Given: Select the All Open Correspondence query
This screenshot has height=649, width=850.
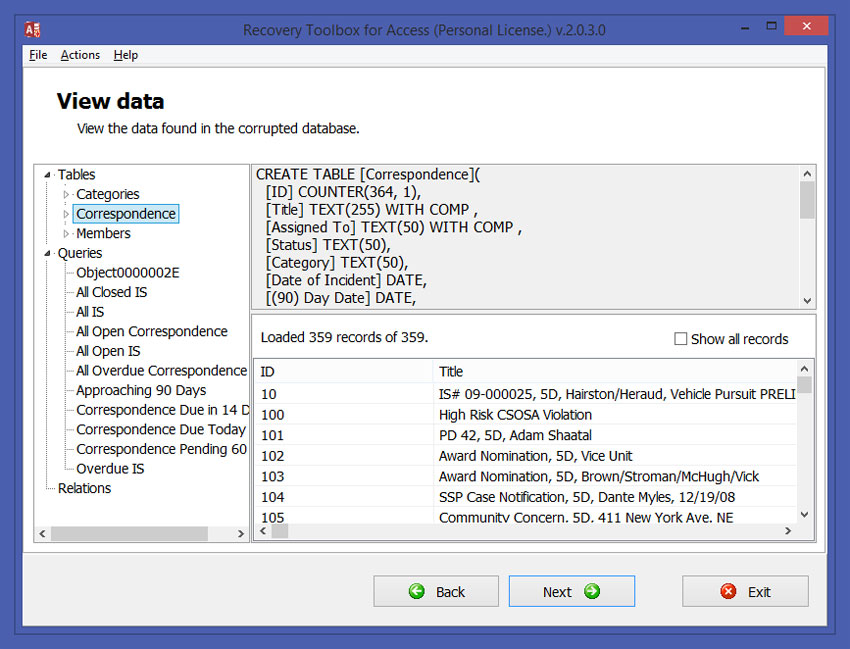Looking at the screenshot, I should coord(152,332).
